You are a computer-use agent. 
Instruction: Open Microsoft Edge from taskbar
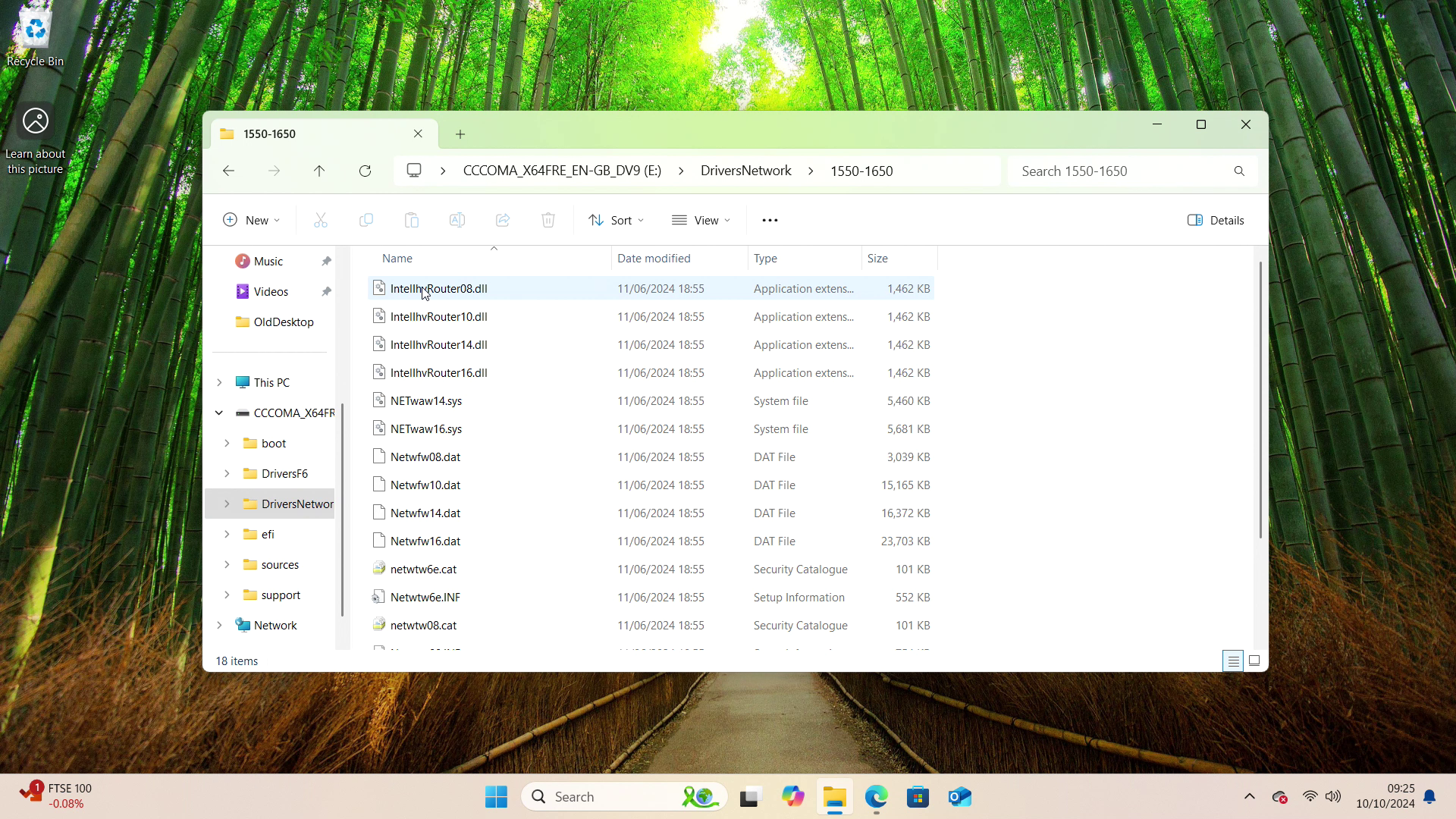(x=877, y=796)
